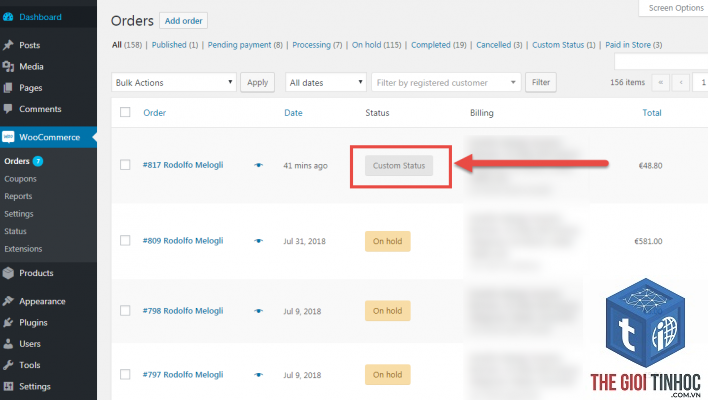Click the Plugins plug icon
The width and height of the screenshot is (708, 400).
point(8,322)
